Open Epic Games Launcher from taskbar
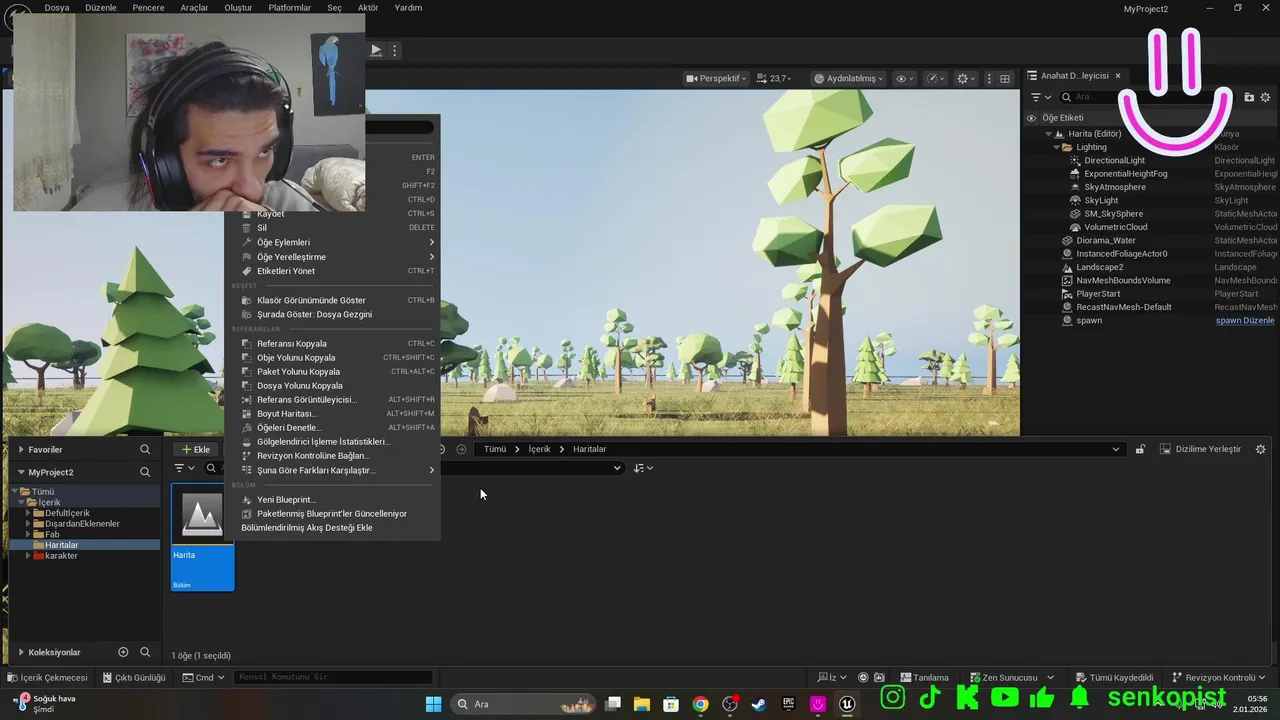The height and width of the screenshot is (720, 1280). 789,704
